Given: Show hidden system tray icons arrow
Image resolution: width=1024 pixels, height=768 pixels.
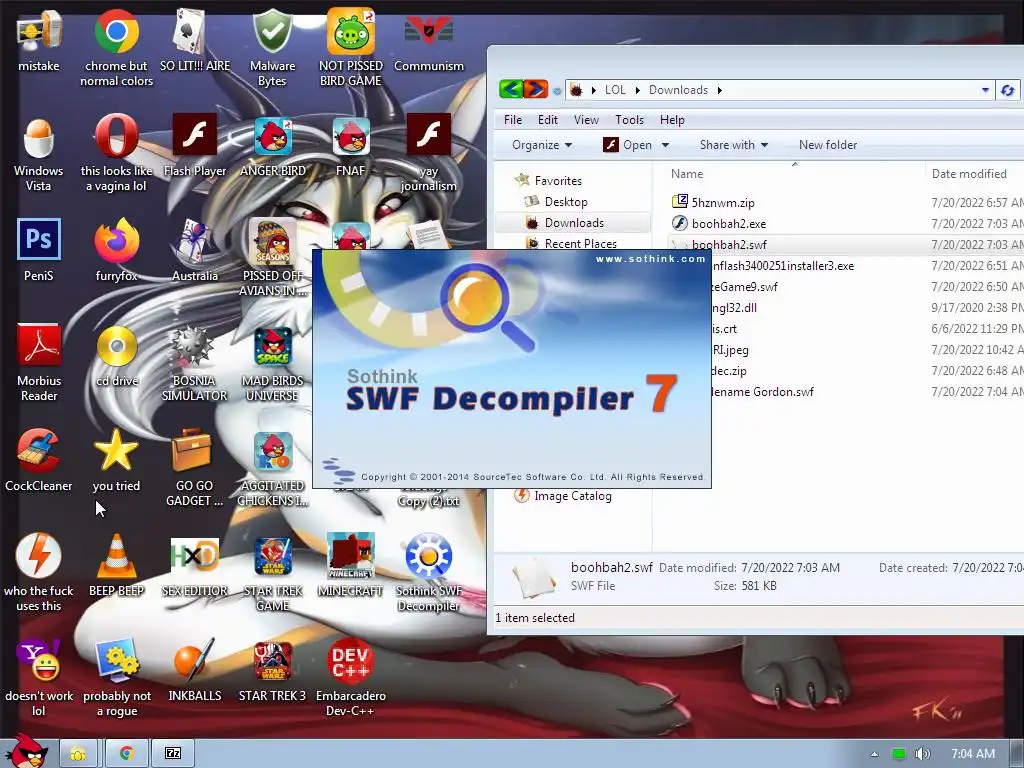Looking at the screenshot, I should pos(874,754).
